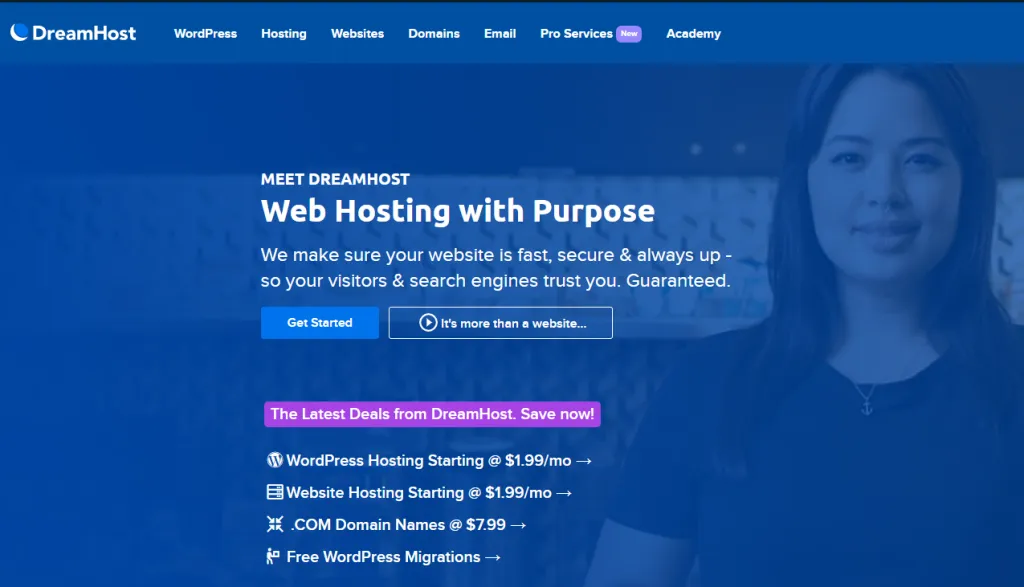
Task: Click the Get Started button
Action: coord(320,323)
